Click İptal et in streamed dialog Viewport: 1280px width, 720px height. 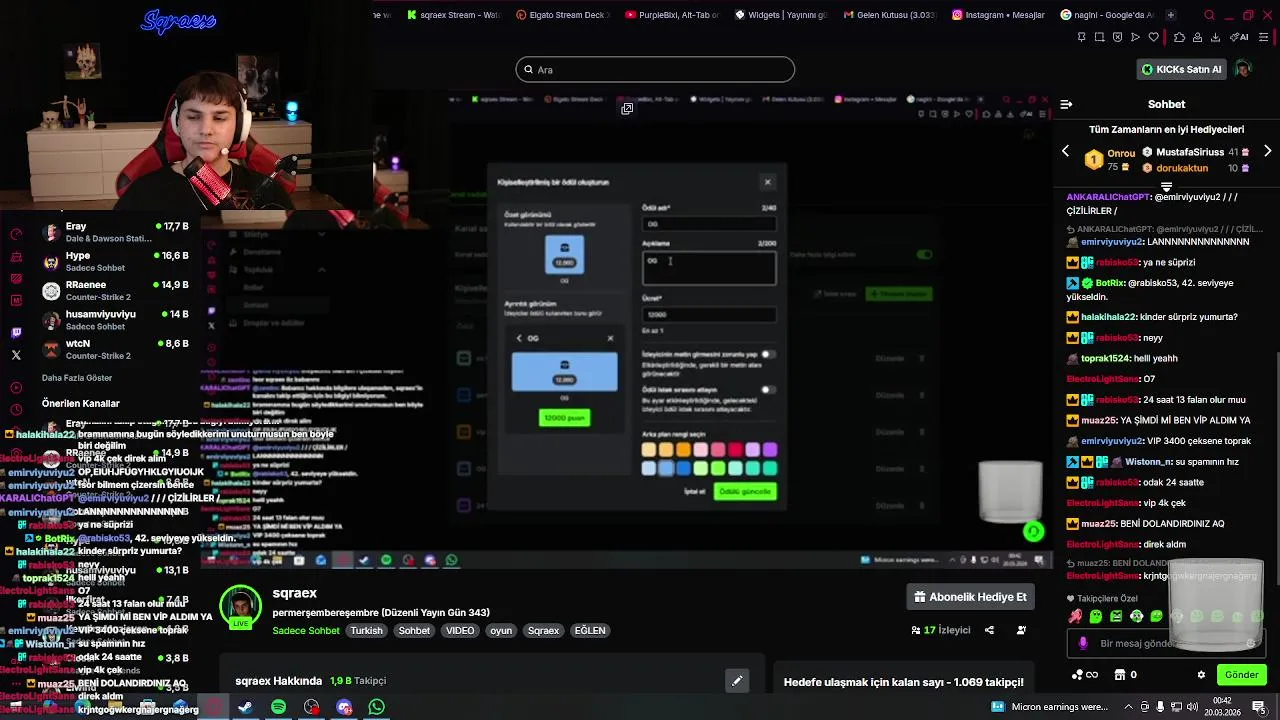[694, 491]
